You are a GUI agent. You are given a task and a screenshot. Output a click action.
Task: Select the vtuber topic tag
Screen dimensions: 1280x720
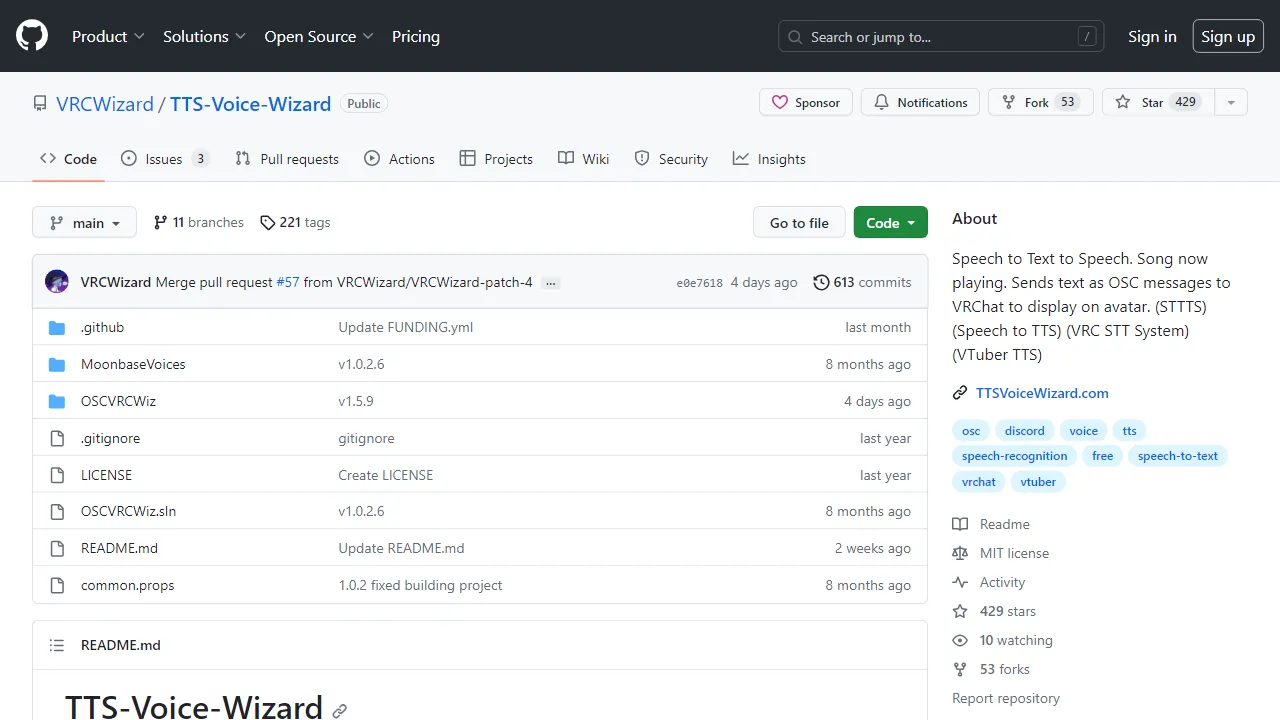1038,482
